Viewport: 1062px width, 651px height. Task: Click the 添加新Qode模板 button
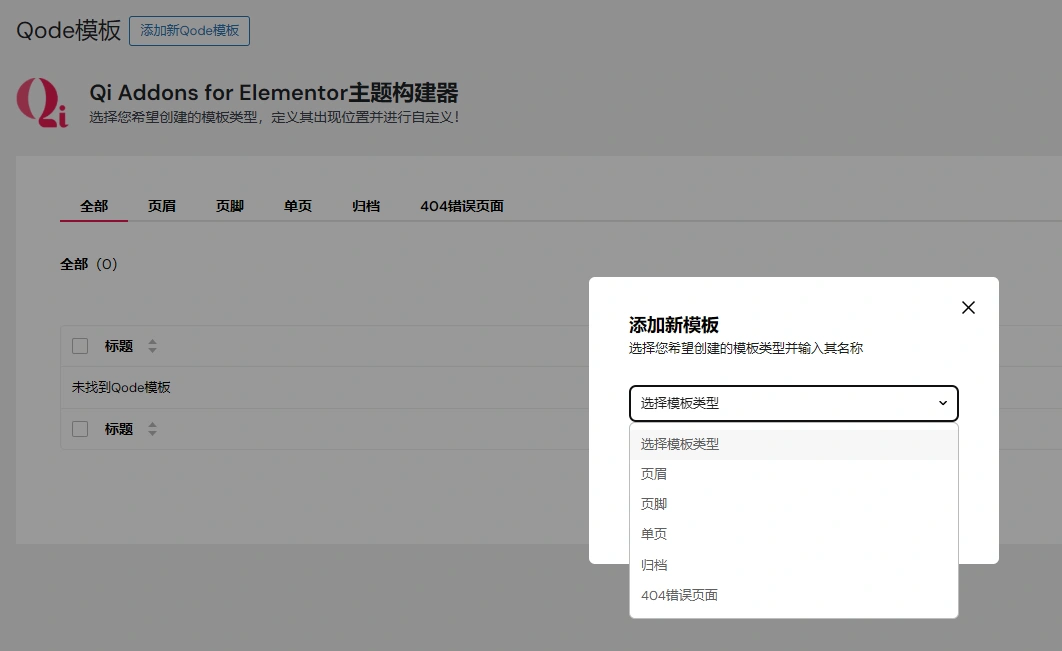tap(189, 31)
